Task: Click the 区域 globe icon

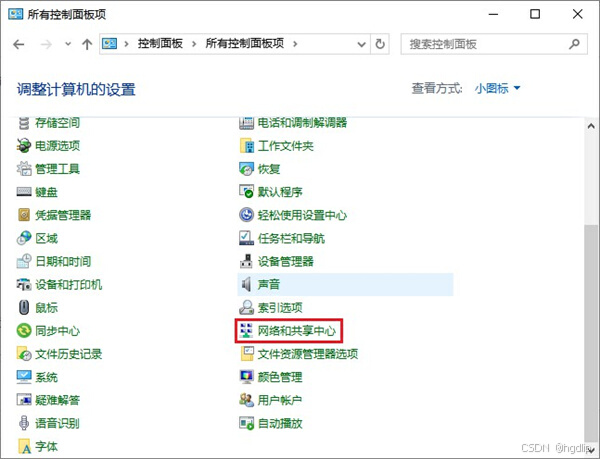Action: 24,238
